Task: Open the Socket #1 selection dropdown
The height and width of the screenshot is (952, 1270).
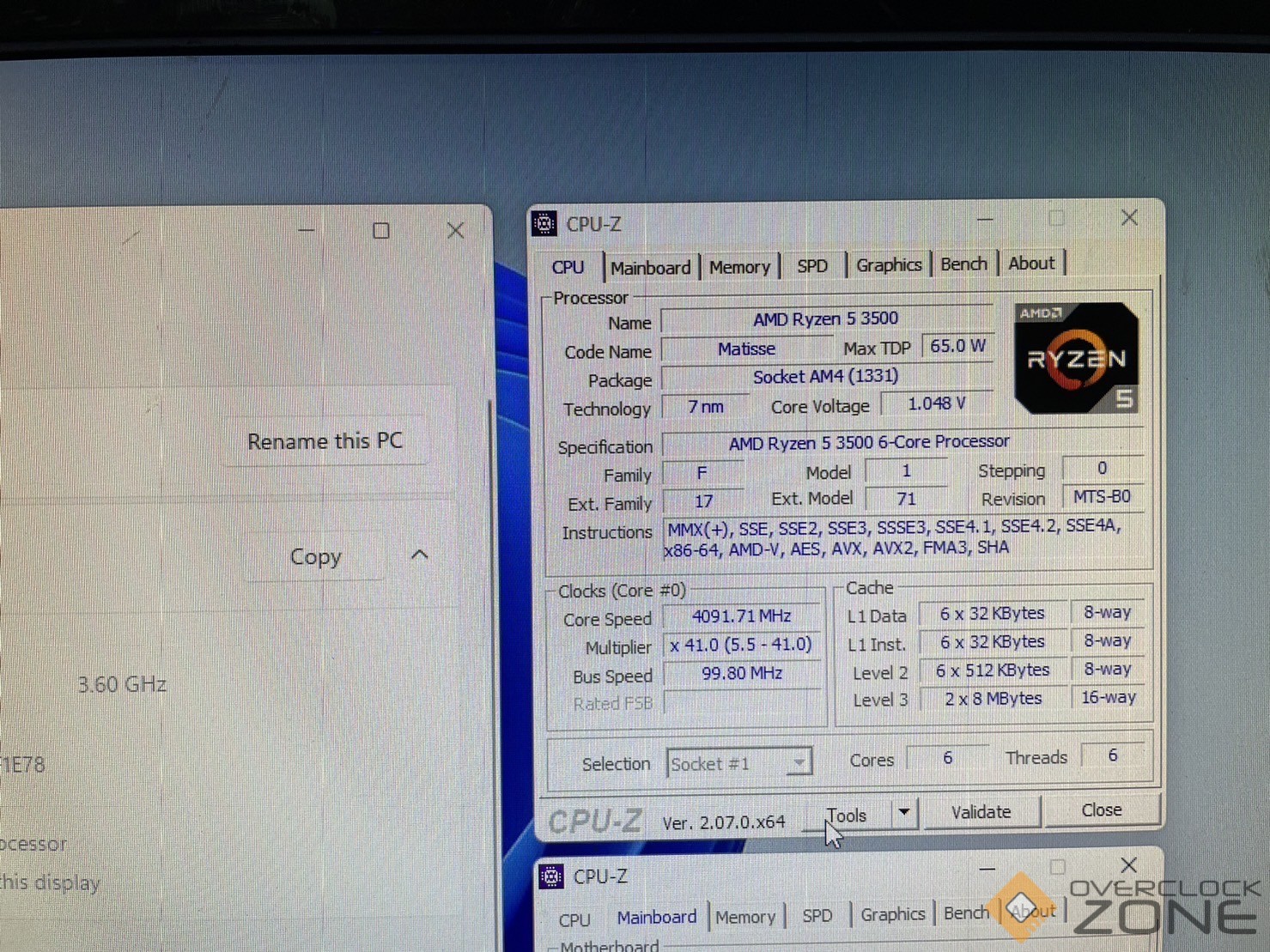Action: click(739, 763)
